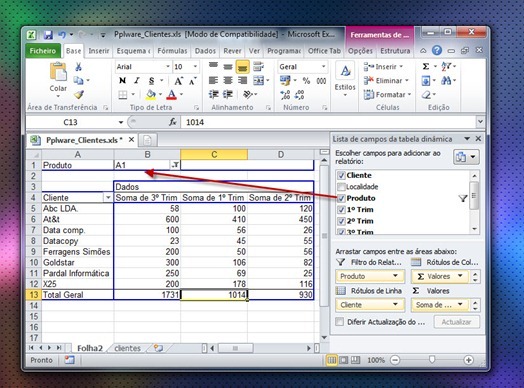Click the Help question mark icon
The height and width of the screenshot is (388, 524).
click(x=437, y=51)
